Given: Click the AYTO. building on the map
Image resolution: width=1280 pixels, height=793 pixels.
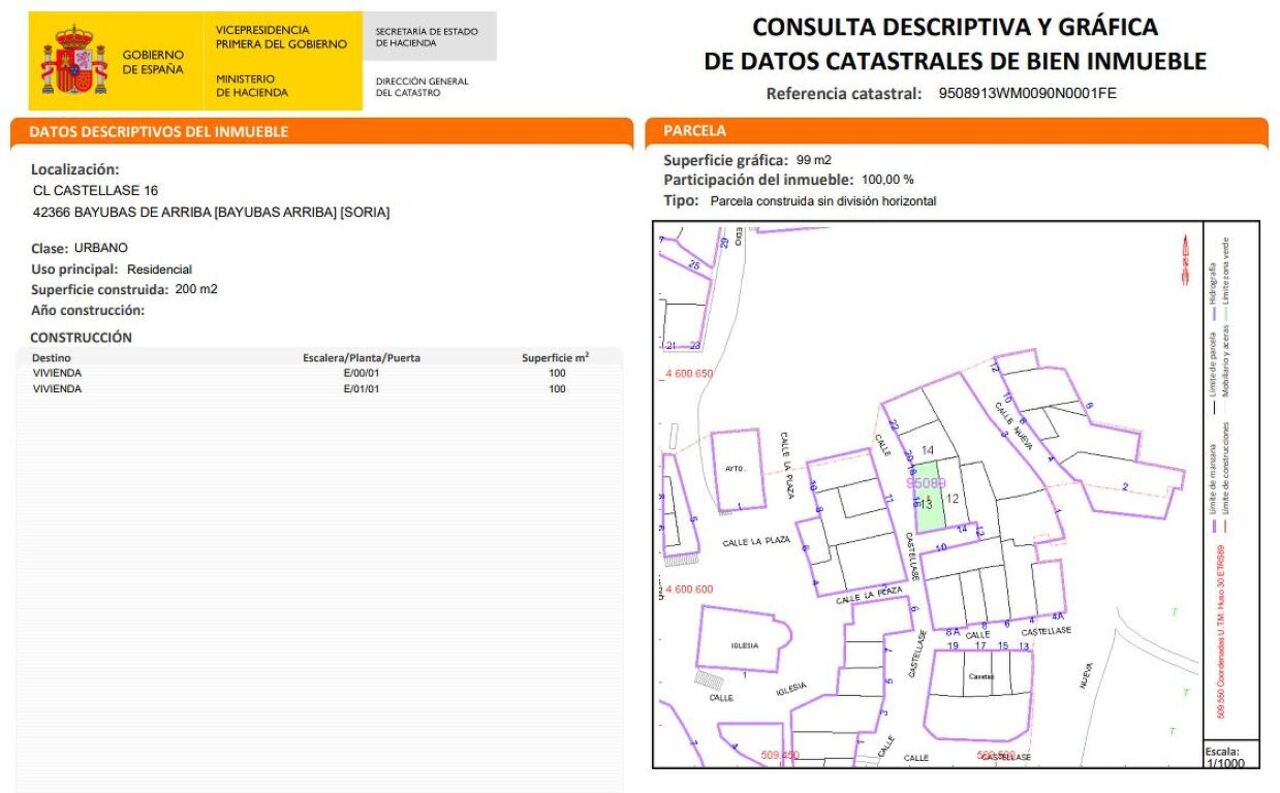Looking at the screenshot, I should (x=739, y=469).
